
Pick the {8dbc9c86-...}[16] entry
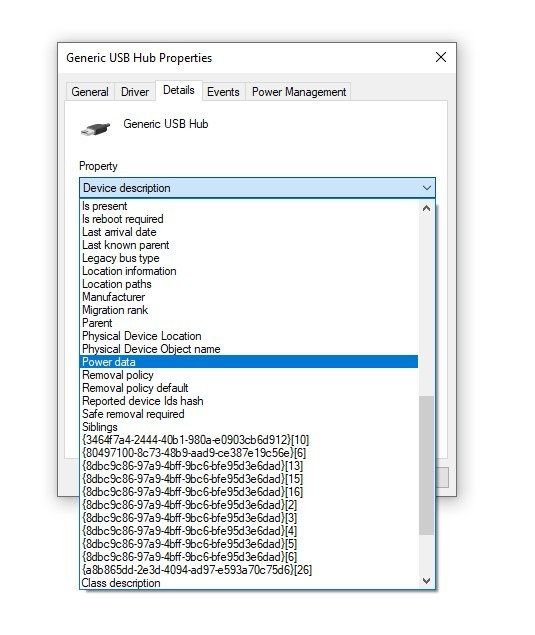pos(249,492)
